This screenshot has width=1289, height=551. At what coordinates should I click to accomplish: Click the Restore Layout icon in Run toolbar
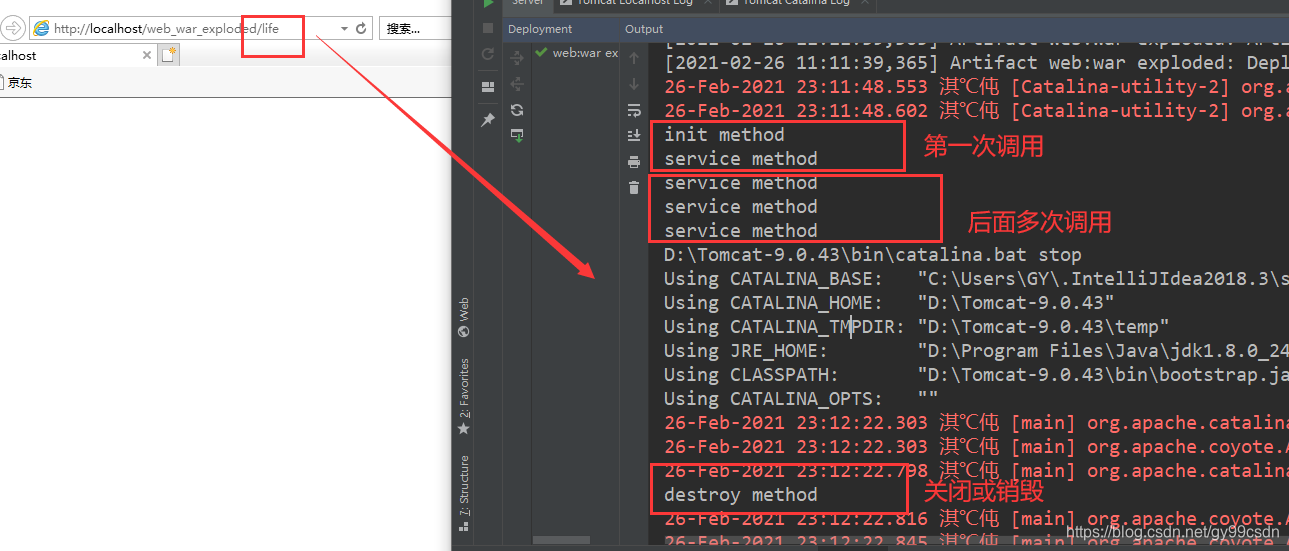(x=488, y=87)
